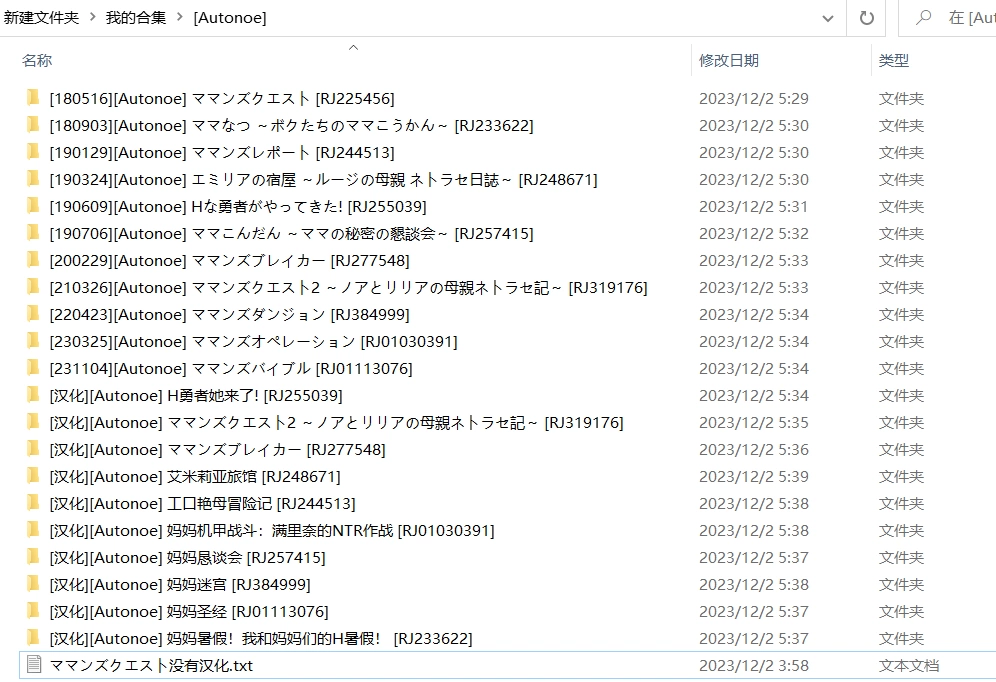Click modified date 2023/12/2 5:36
The height and width of the screenshot is (682, 996).
click(x=754, y=449)
